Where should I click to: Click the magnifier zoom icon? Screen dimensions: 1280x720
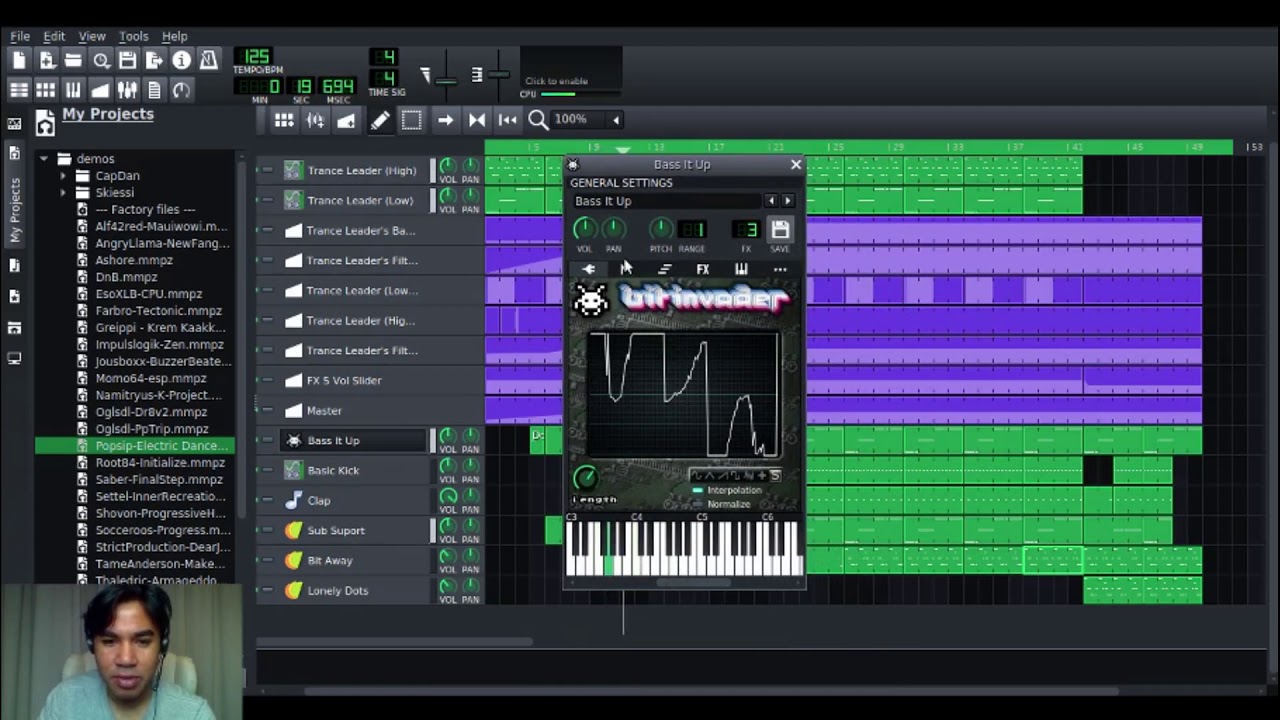coord(538,120)
